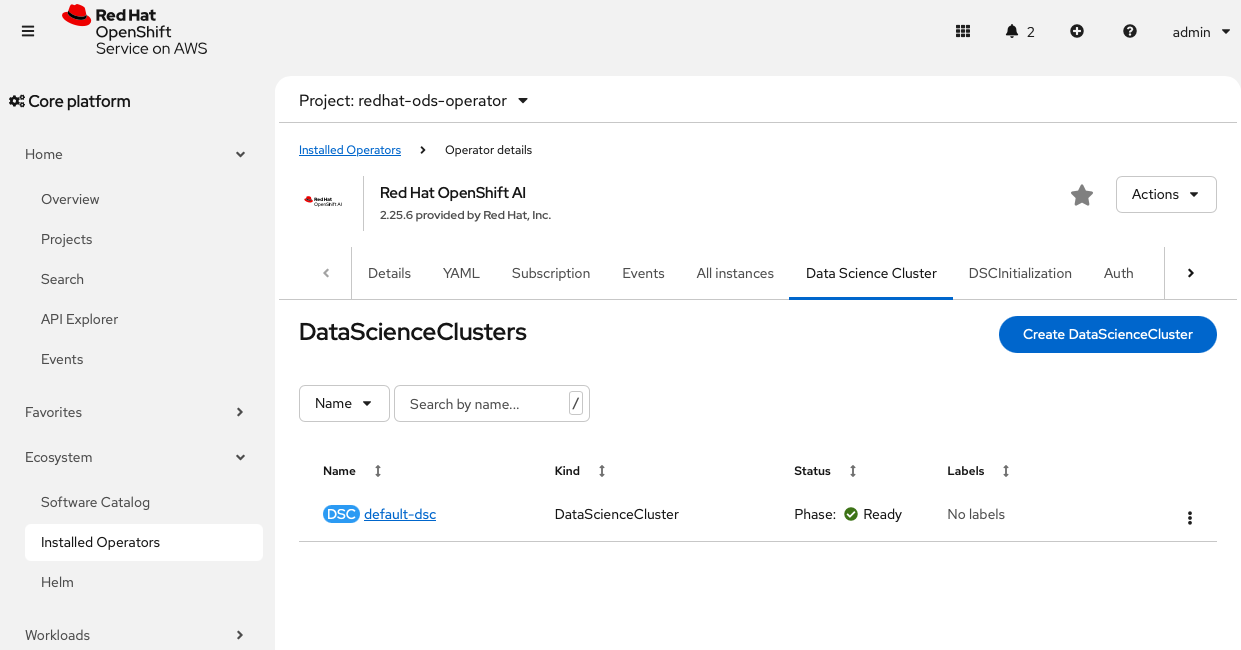The image size is (1241, 650).
Task: Click the green Ready status checkmark
Action: coord(851,514)
